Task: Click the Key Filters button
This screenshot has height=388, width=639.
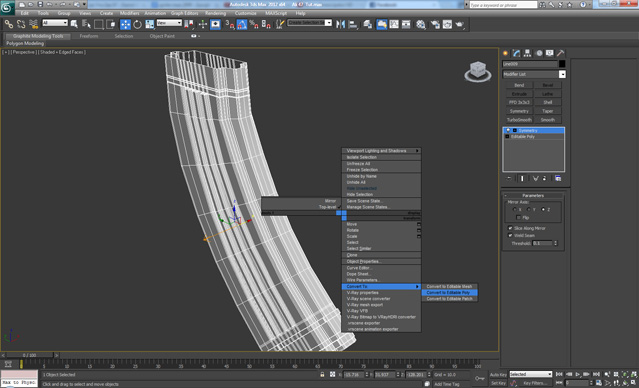Action: coord(535,383)
